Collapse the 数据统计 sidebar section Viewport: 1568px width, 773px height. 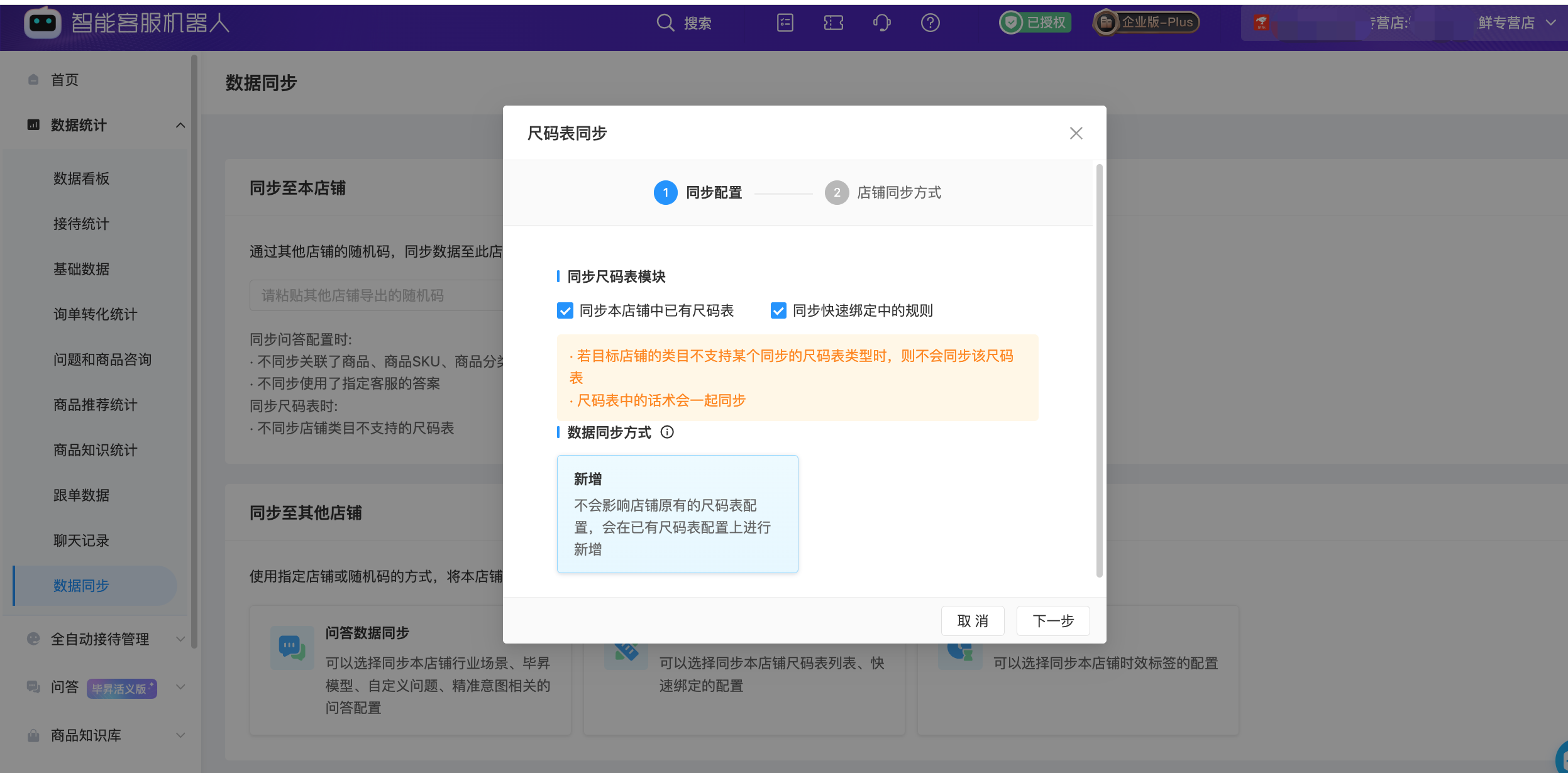tap(180, 125)
